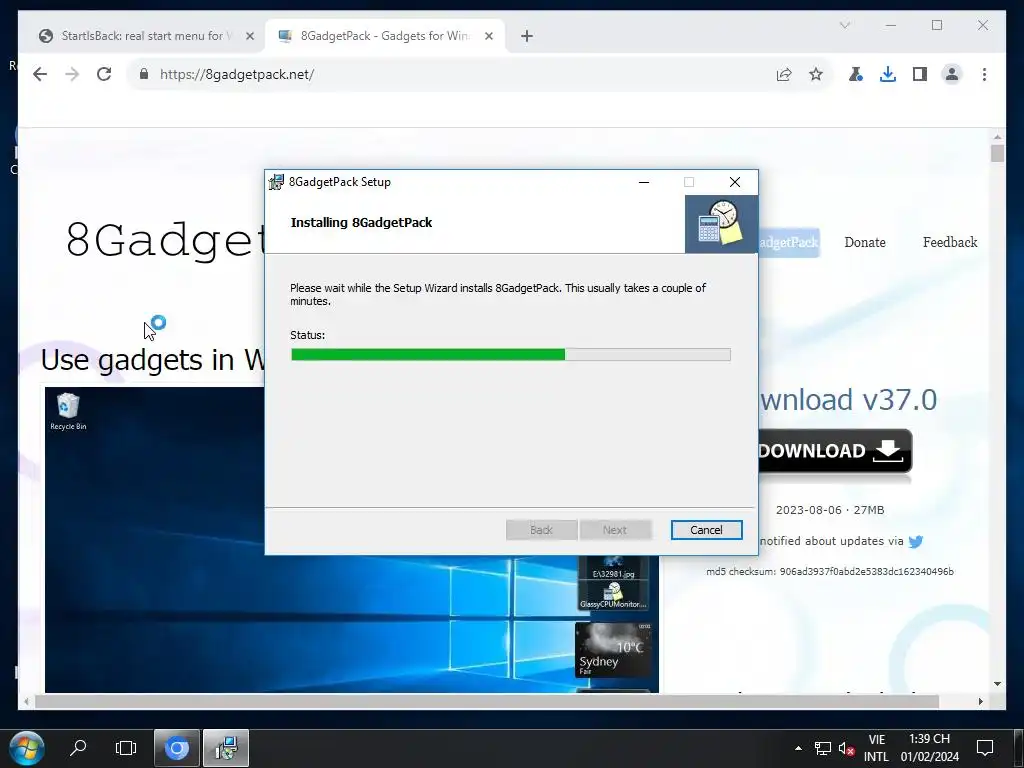Minimize the 8GadgetPack Setup window
Viewport: 1024px width, 768px height.
point(644,182)
